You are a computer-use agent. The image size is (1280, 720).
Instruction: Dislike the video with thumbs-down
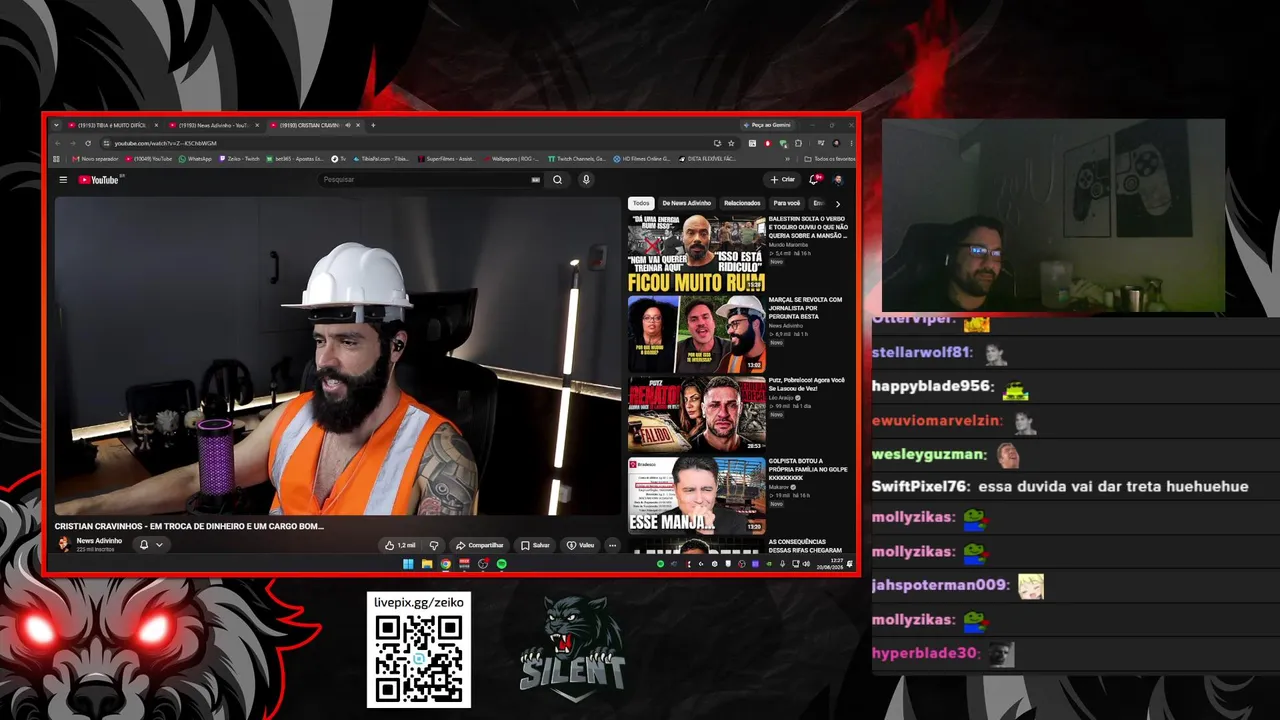click(433, 545)
